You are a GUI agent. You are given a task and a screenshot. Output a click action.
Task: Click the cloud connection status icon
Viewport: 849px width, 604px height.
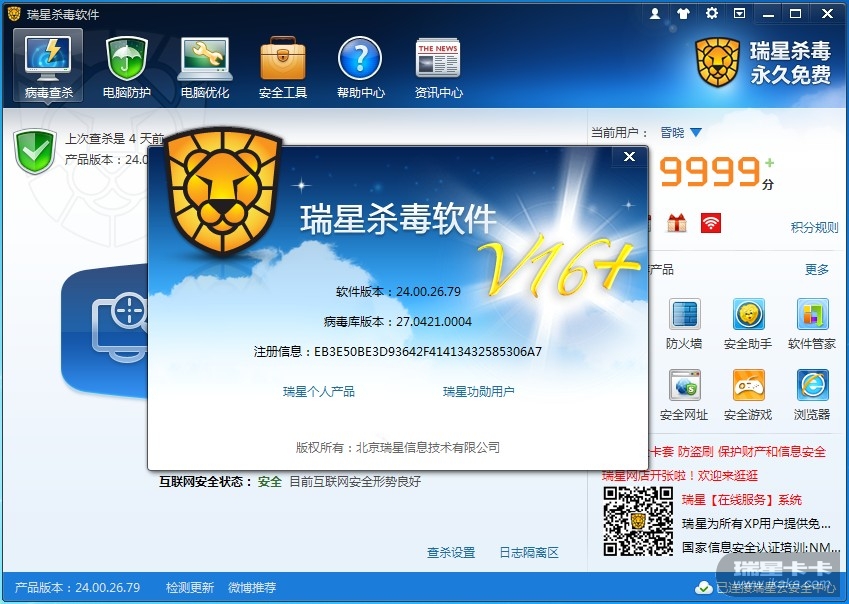click(703, 587)
